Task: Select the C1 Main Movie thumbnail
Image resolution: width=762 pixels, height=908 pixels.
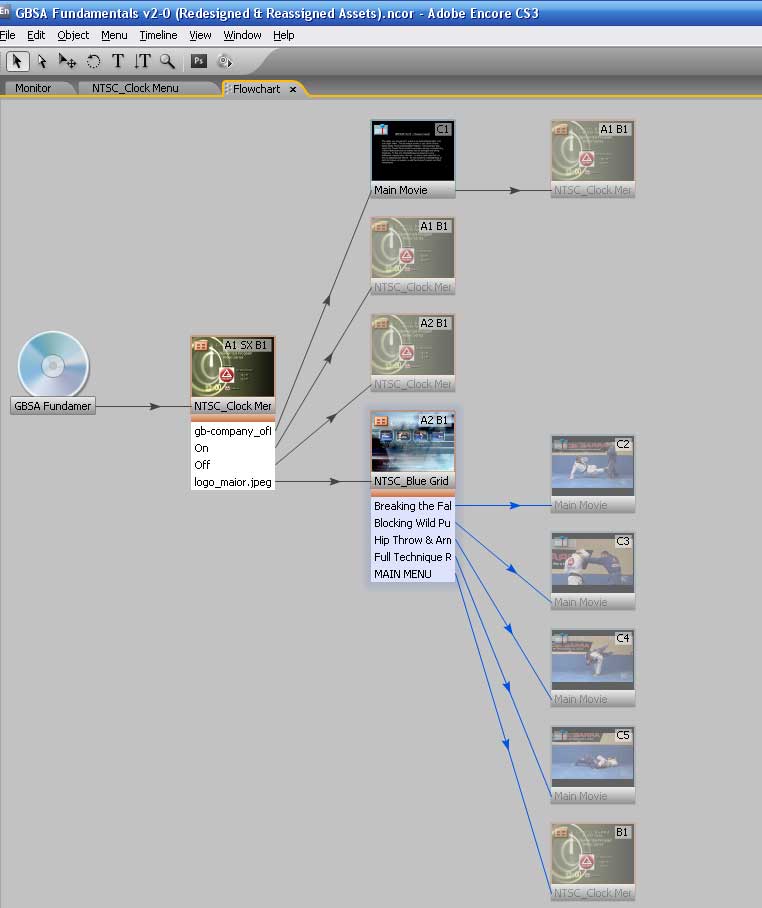Action: coord(413,158)
